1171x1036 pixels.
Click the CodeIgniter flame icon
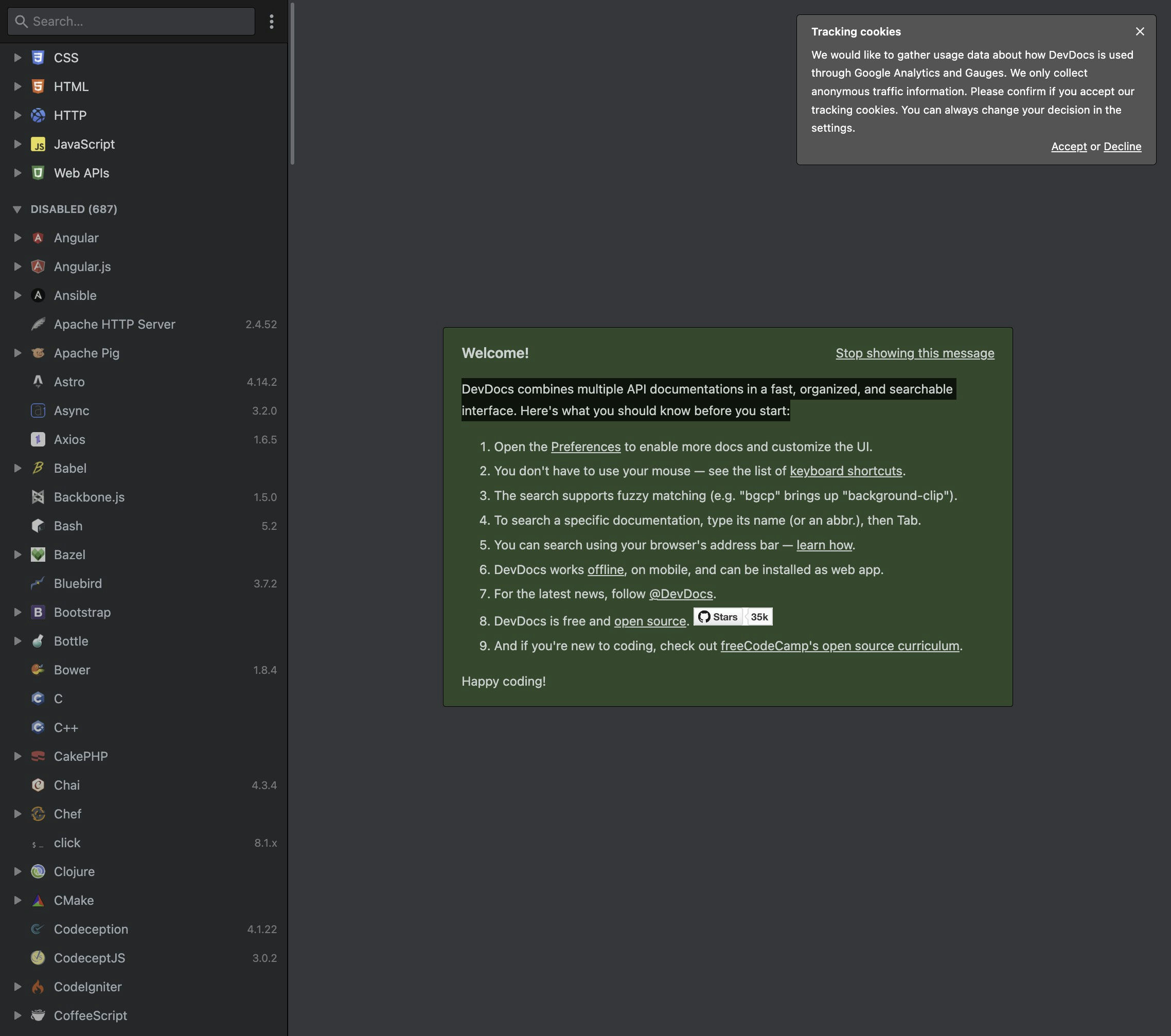38,987
